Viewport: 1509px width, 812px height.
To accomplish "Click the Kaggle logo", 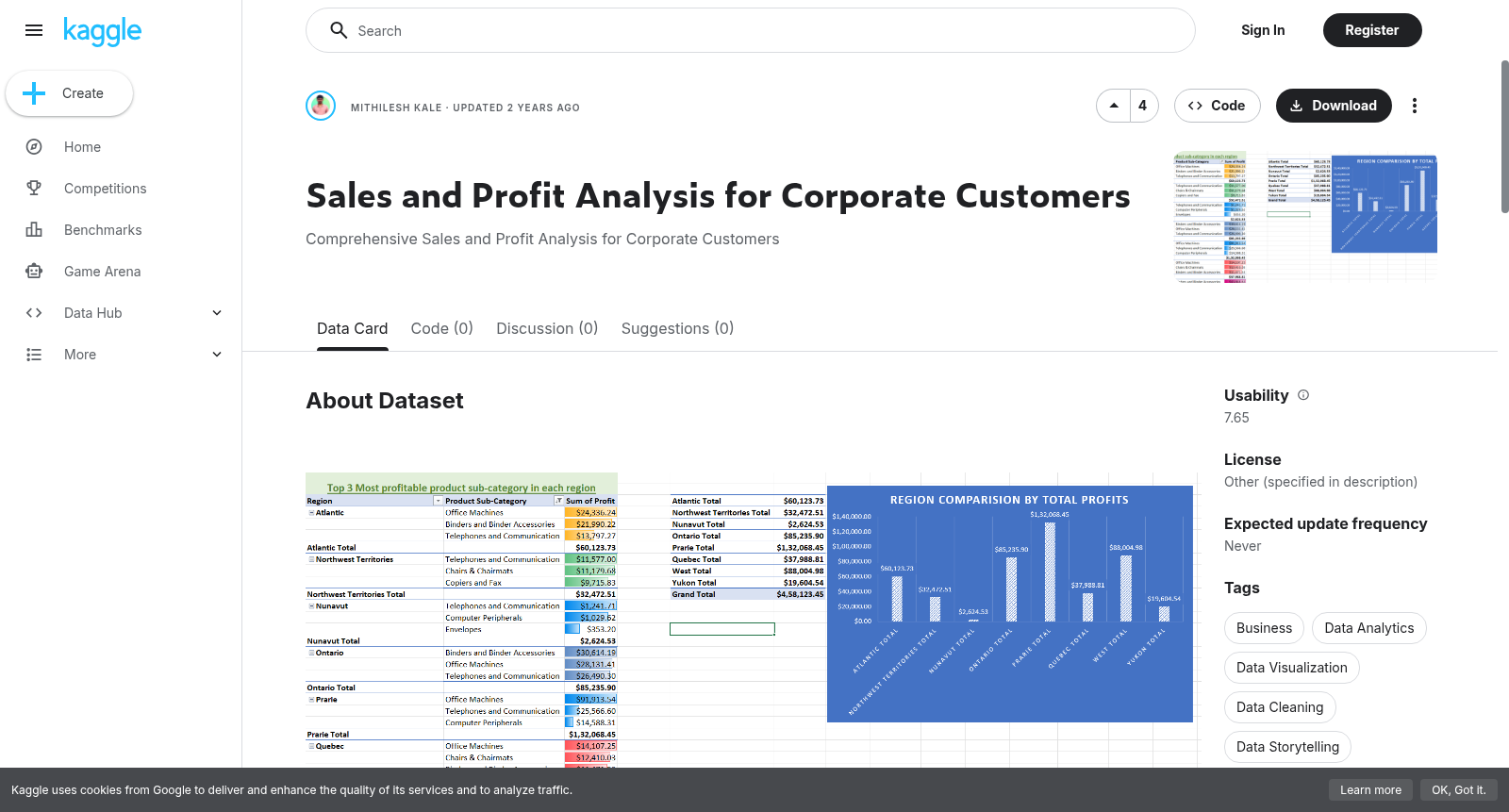I will click(102, 31).
